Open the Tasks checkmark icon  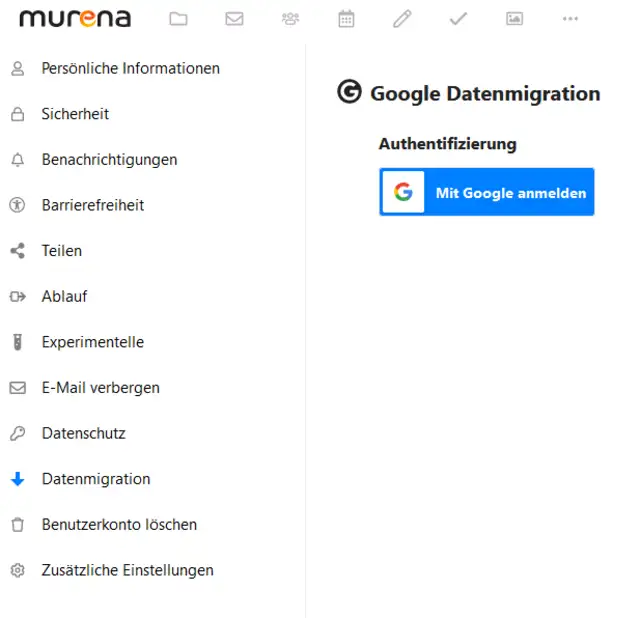tap(458, 19)
